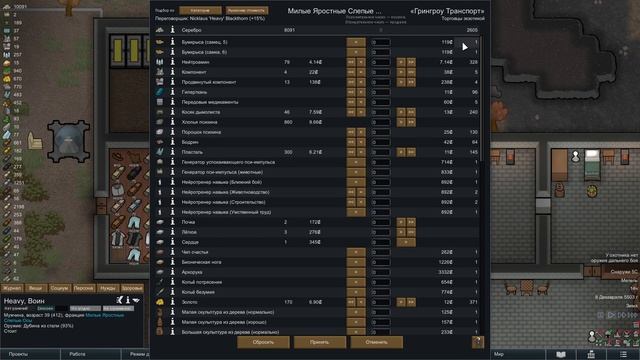
Task: Switch to the Вещи tab
Action: click(x=36, y=288)
